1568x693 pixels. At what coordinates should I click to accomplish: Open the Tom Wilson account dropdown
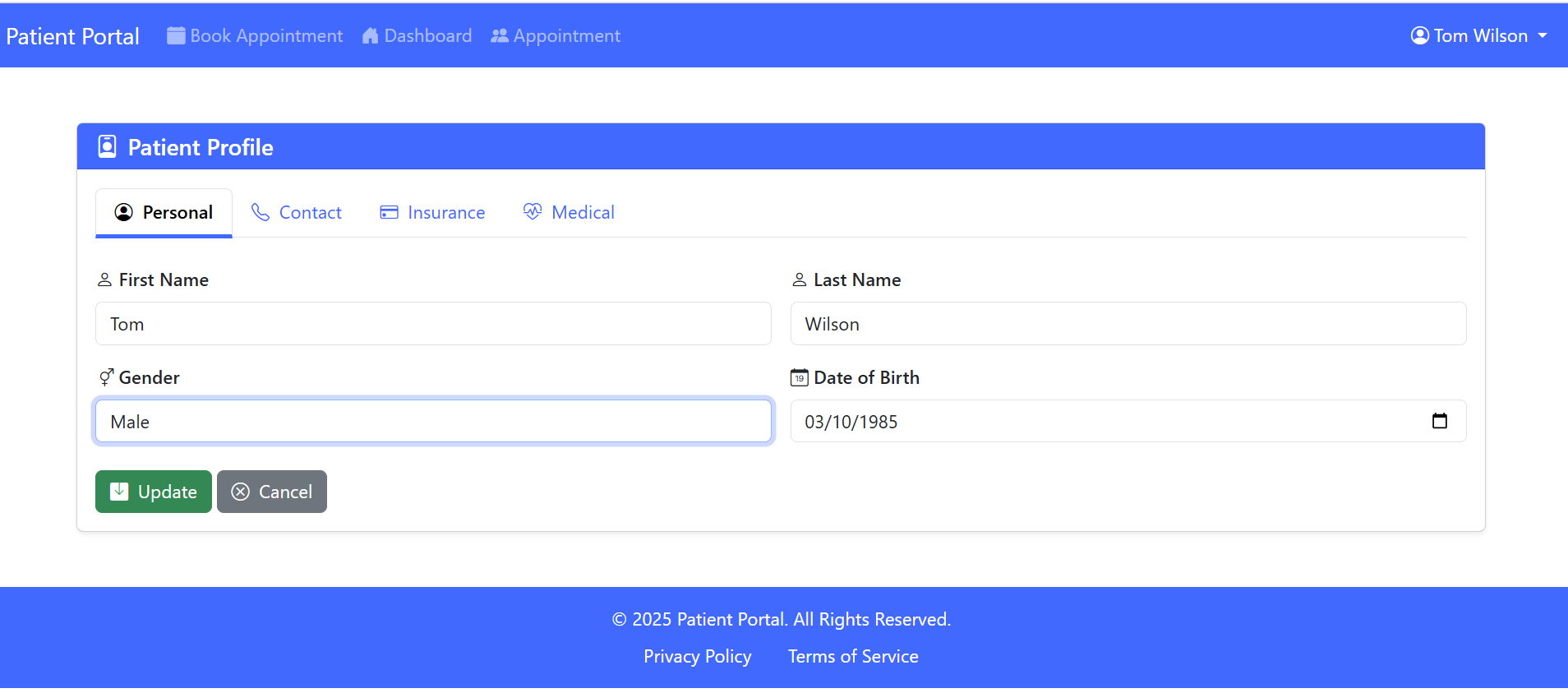pyautogui.click(x=1479, y=35)
